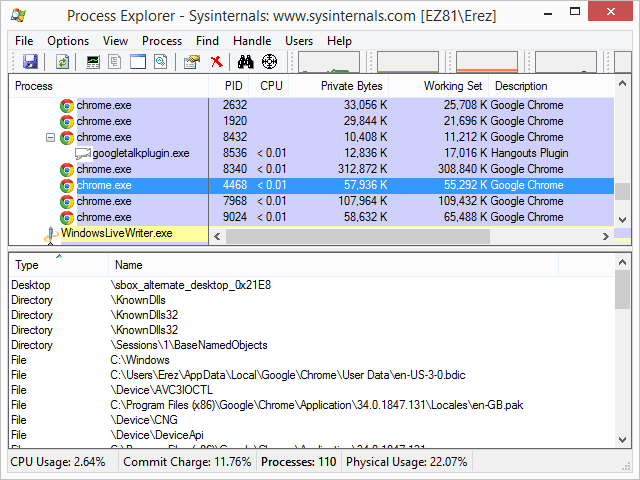Open the Options menu
This screenshot has width=640, height=480.
[x=68, y=41]
